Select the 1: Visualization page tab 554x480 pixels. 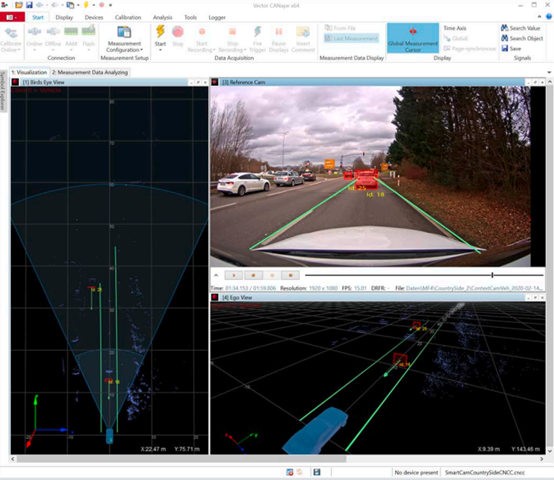click(x=29, y=72)
